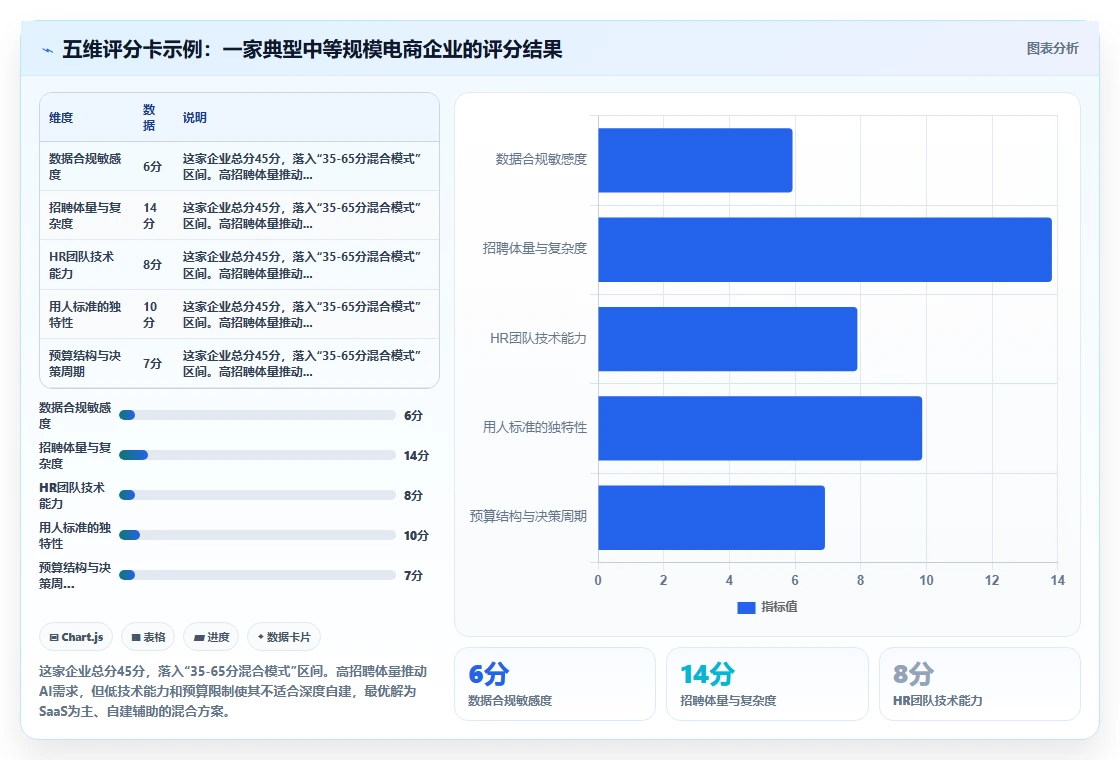Image resolution: width=1120 pixels, height=760 pixels.
Task: Click the summary paragraph starting 这家企业总分45分
Action: [233, 691]
